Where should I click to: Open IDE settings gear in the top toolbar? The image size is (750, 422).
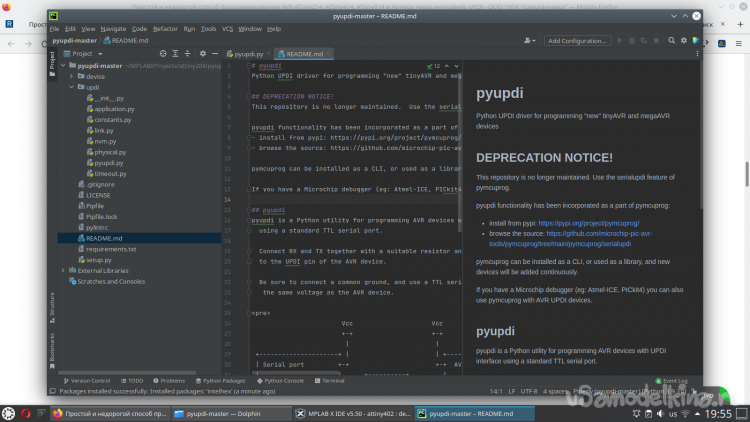(x=684, y=41)
